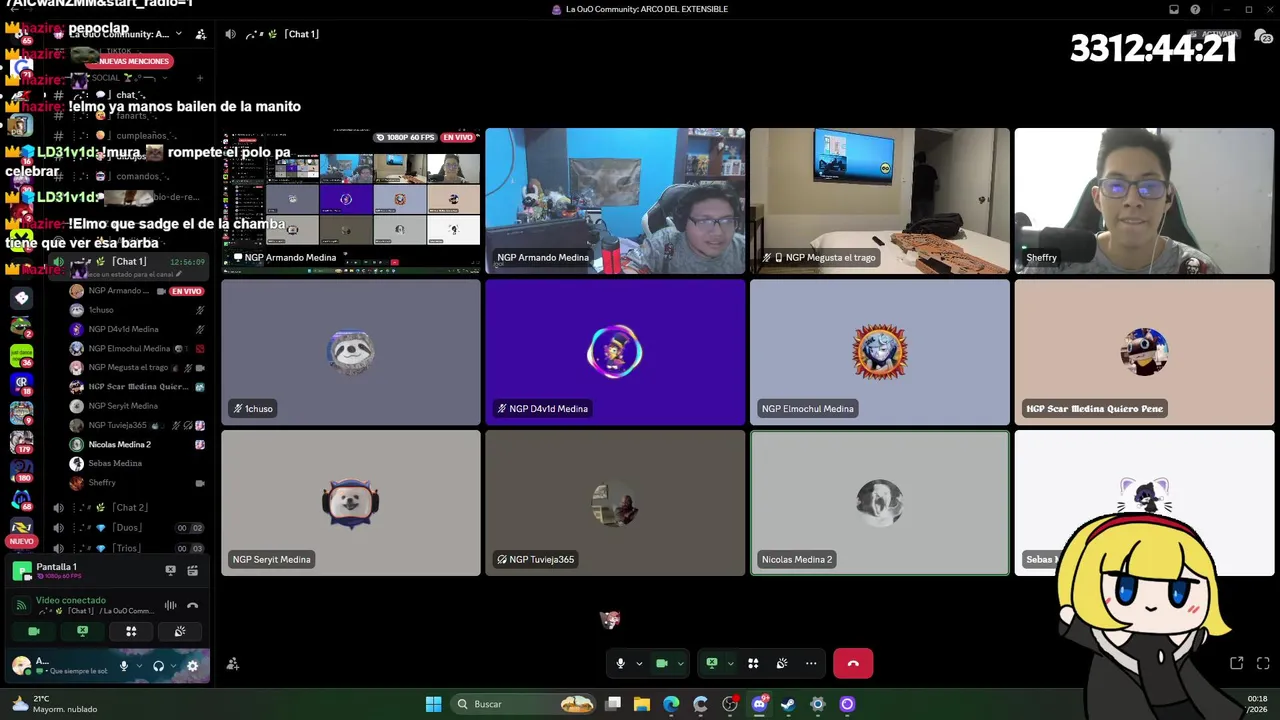This screenshot has width=1280, height=720.
Task: Select NGP Seryit Medina participant tile
Action: point(351,503)
